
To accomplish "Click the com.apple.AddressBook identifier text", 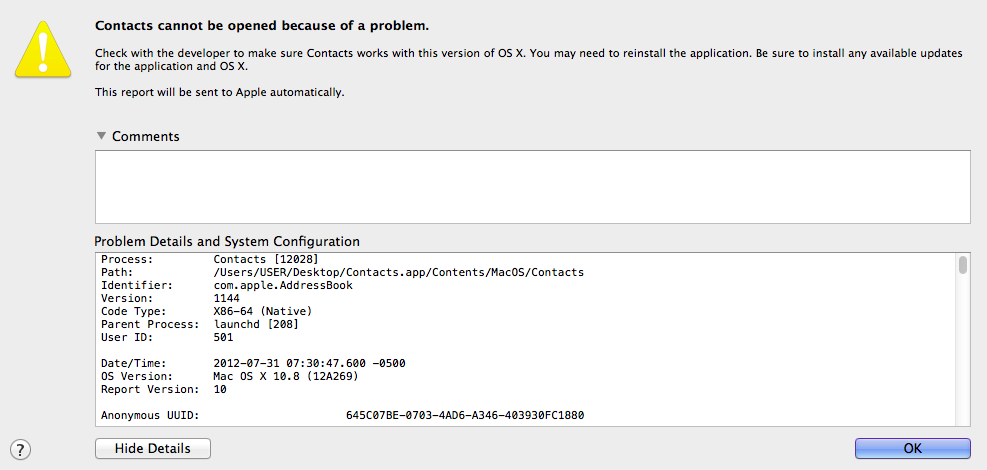I will [x=283, y=285].
